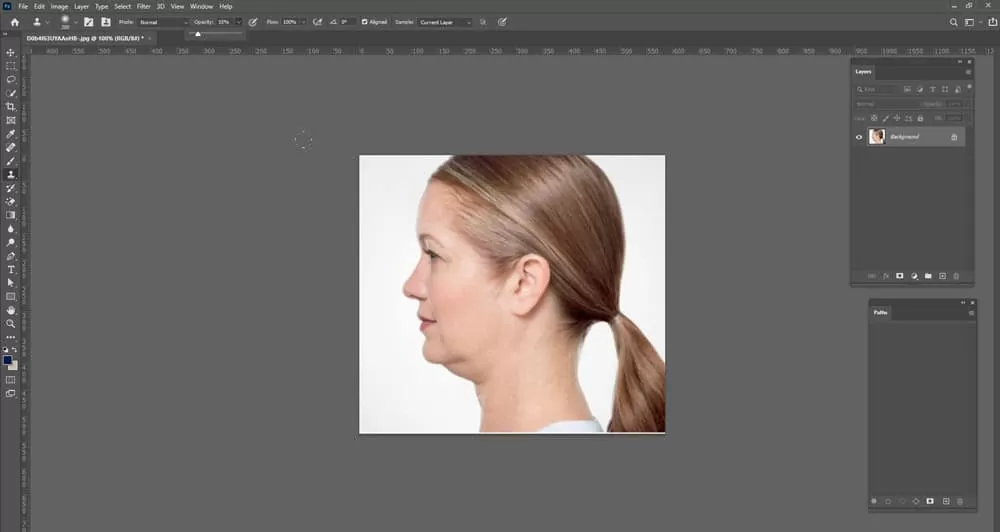This screenshot has height=532, width=1000.
Task: Swap foreground and background colors
Action: click(x=14, y=350)
